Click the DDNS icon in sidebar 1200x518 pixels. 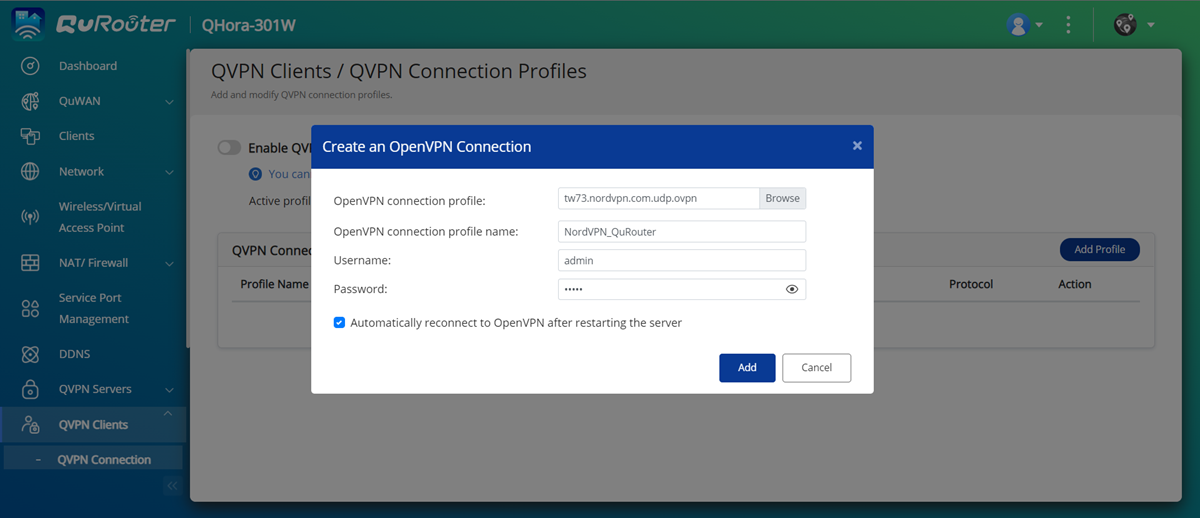pyautogui.click(x=30, y=354)
